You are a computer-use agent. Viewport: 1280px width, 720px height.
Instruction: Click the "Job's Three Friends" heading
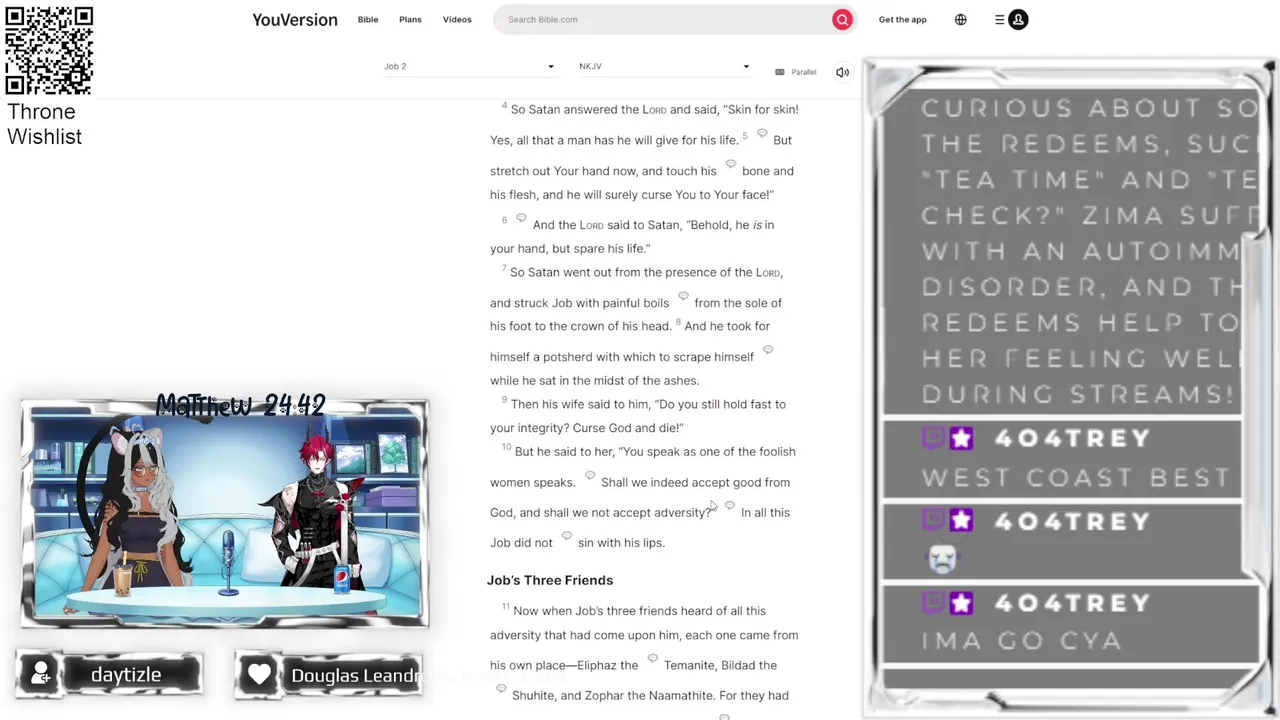[x=550, y=580]
